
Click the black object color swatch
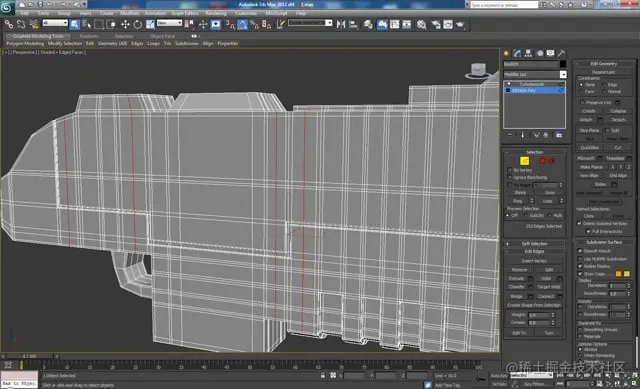tap(563, 64)
